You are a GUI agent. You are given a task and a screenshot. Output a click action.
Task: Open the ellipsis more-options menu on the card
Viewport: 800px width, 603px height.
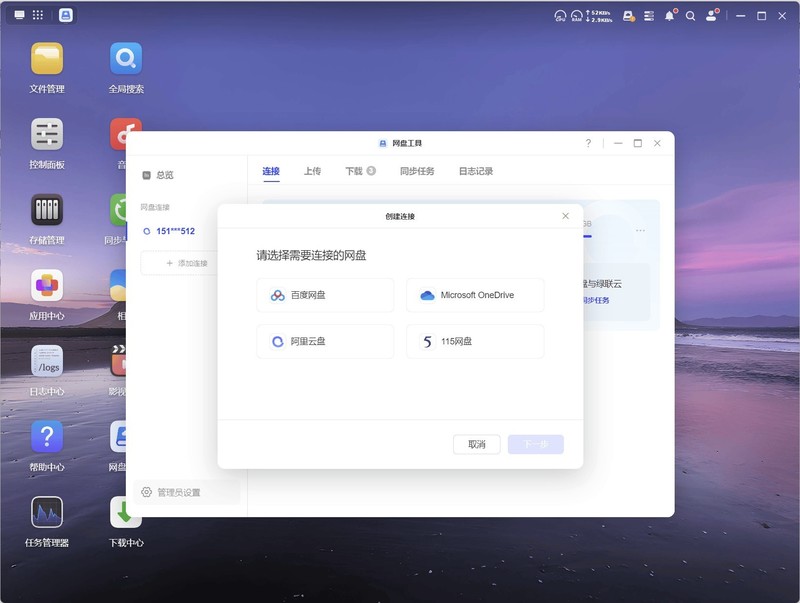(x=641, y=232)
